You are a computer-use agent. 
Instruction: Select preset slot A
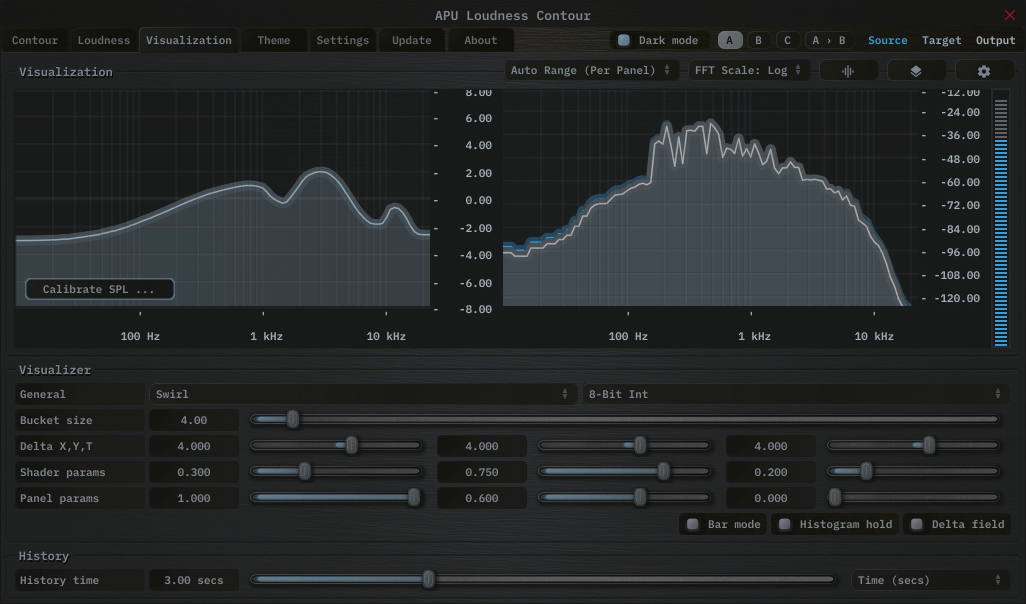(x=729, y=40)
